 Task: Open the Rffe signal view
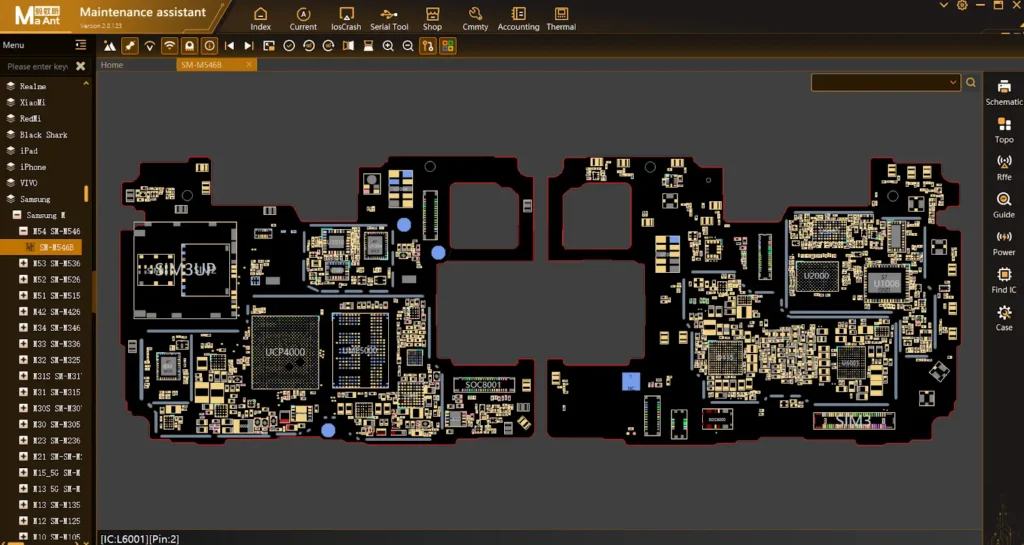pyautogui.click(x=1004, y=166)
